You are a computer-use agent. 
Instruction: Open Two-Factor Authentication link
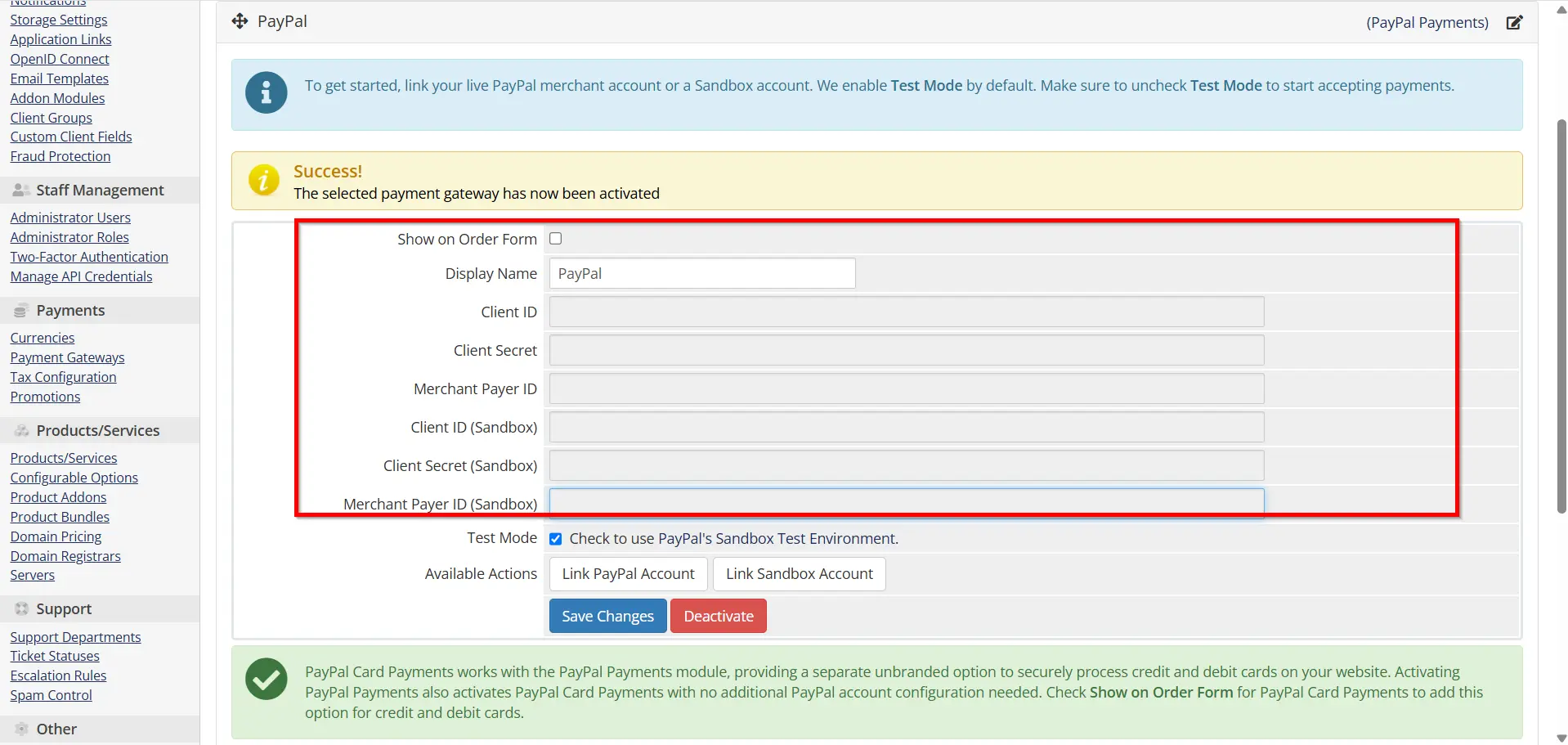coord(89,257)
